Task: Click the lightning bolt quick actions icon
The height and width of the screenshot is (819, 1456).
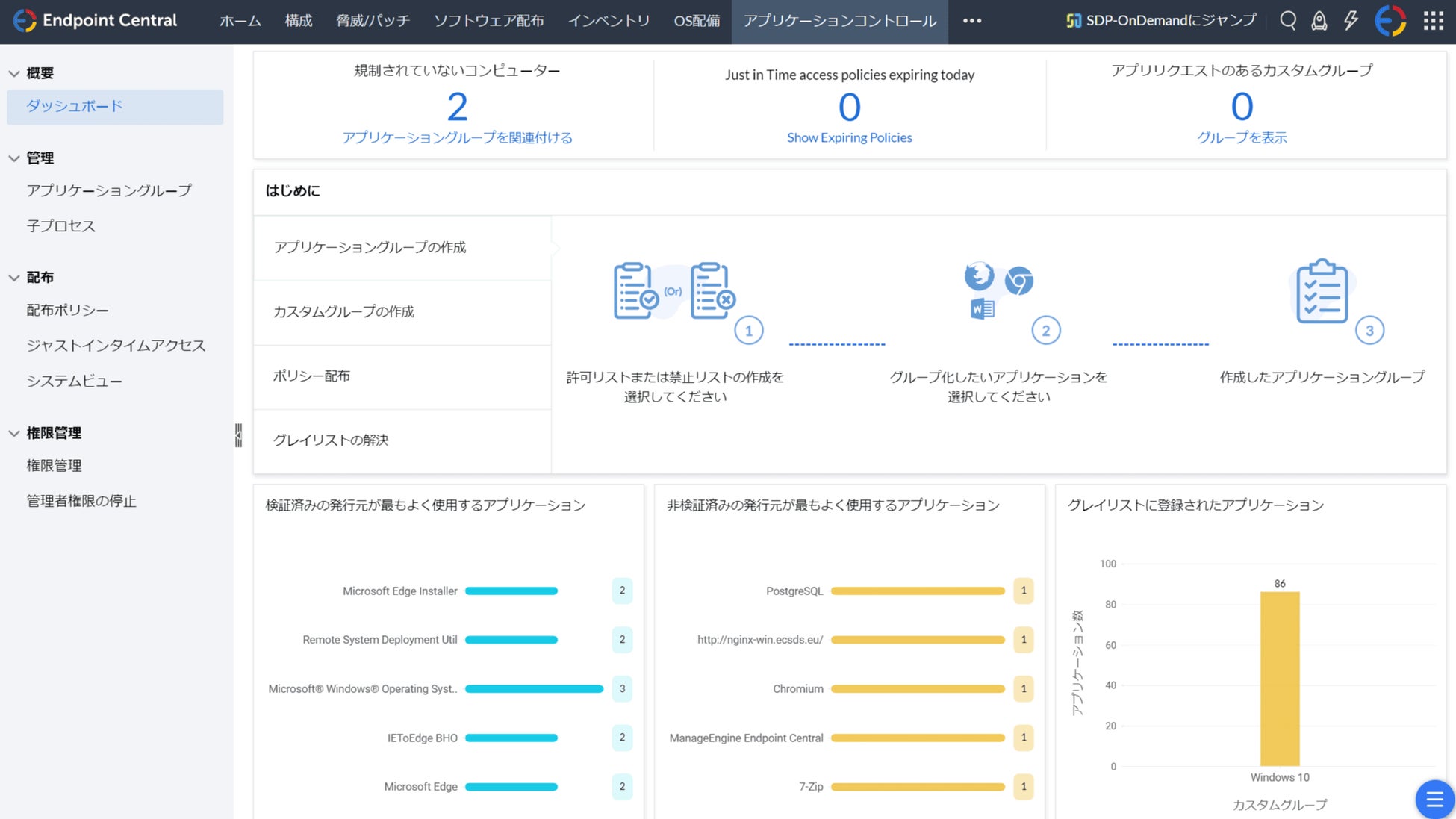Action: (x=1351, y=21)
